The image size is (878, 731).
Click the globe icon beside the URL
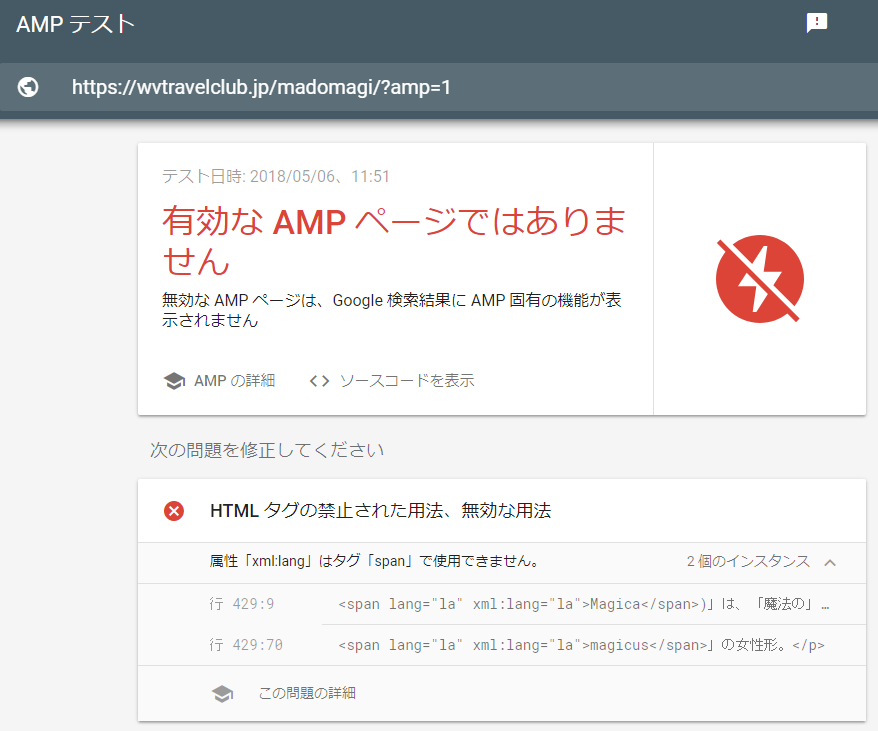click(x=28, y=87)
